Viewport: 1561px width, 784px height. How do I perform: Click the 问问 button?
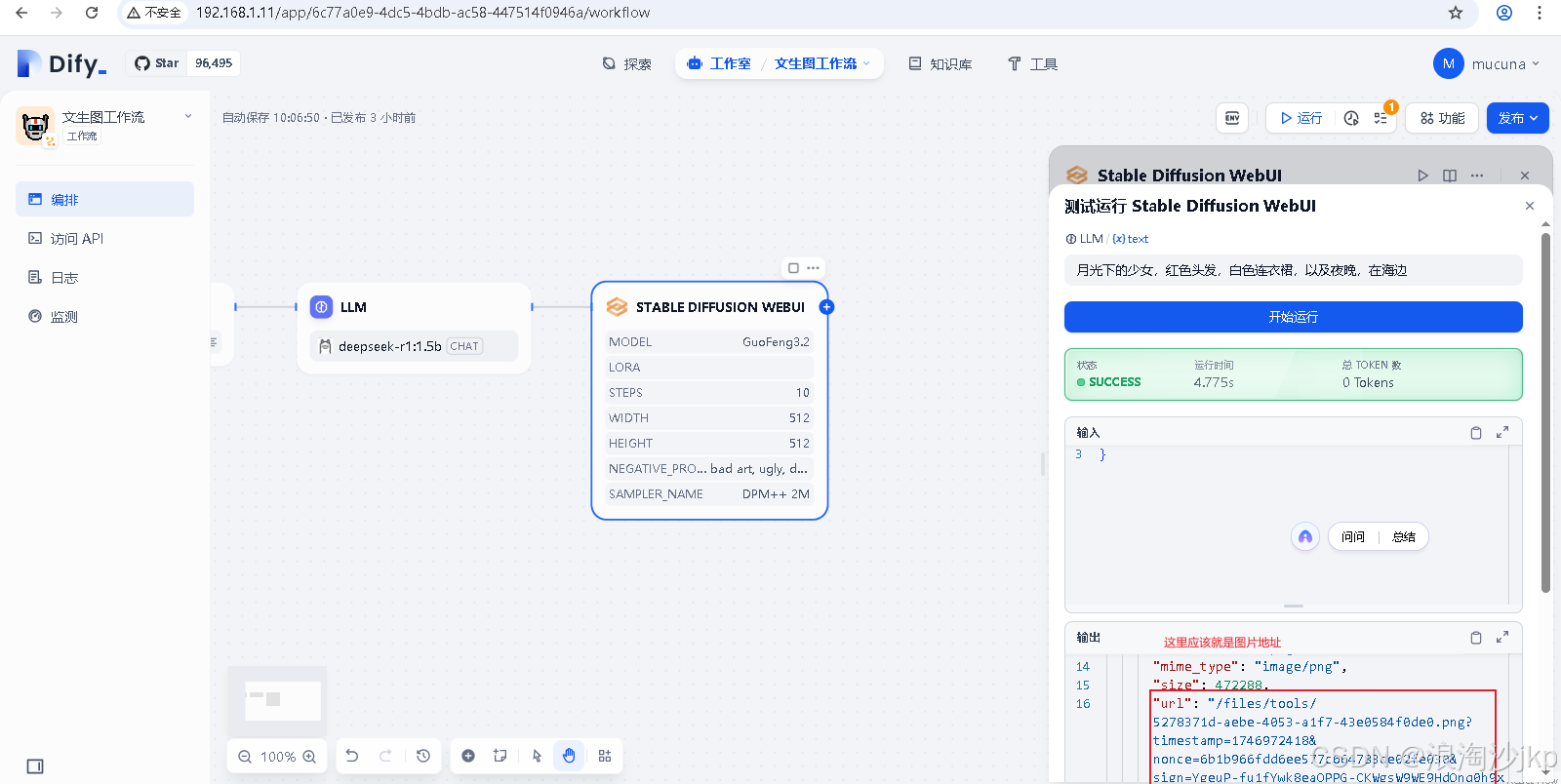(1353, 537)
